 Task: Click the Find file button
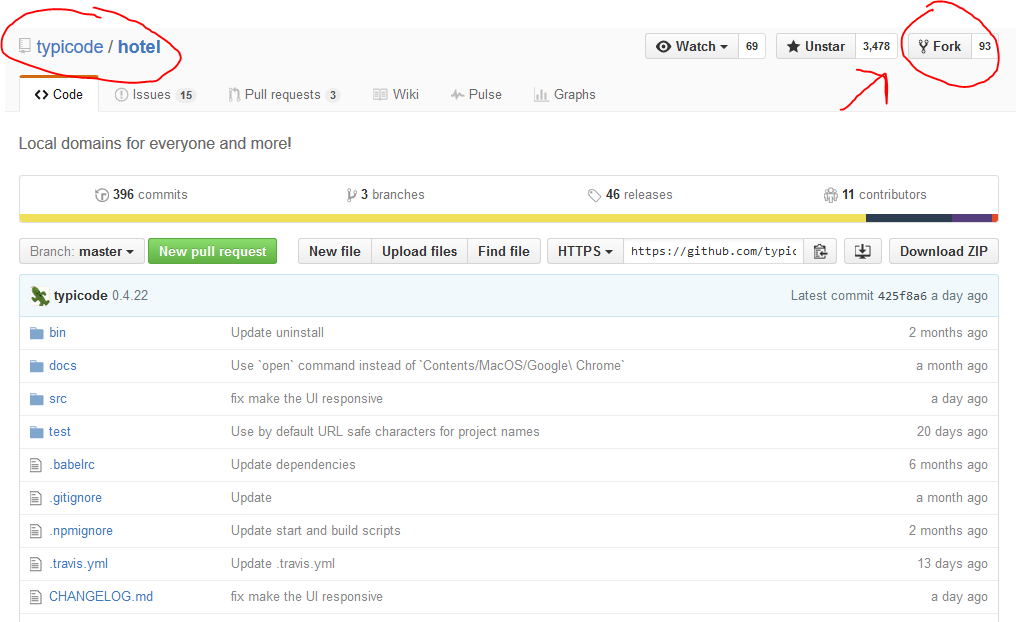pyautogui.click(x=503, y=251)
